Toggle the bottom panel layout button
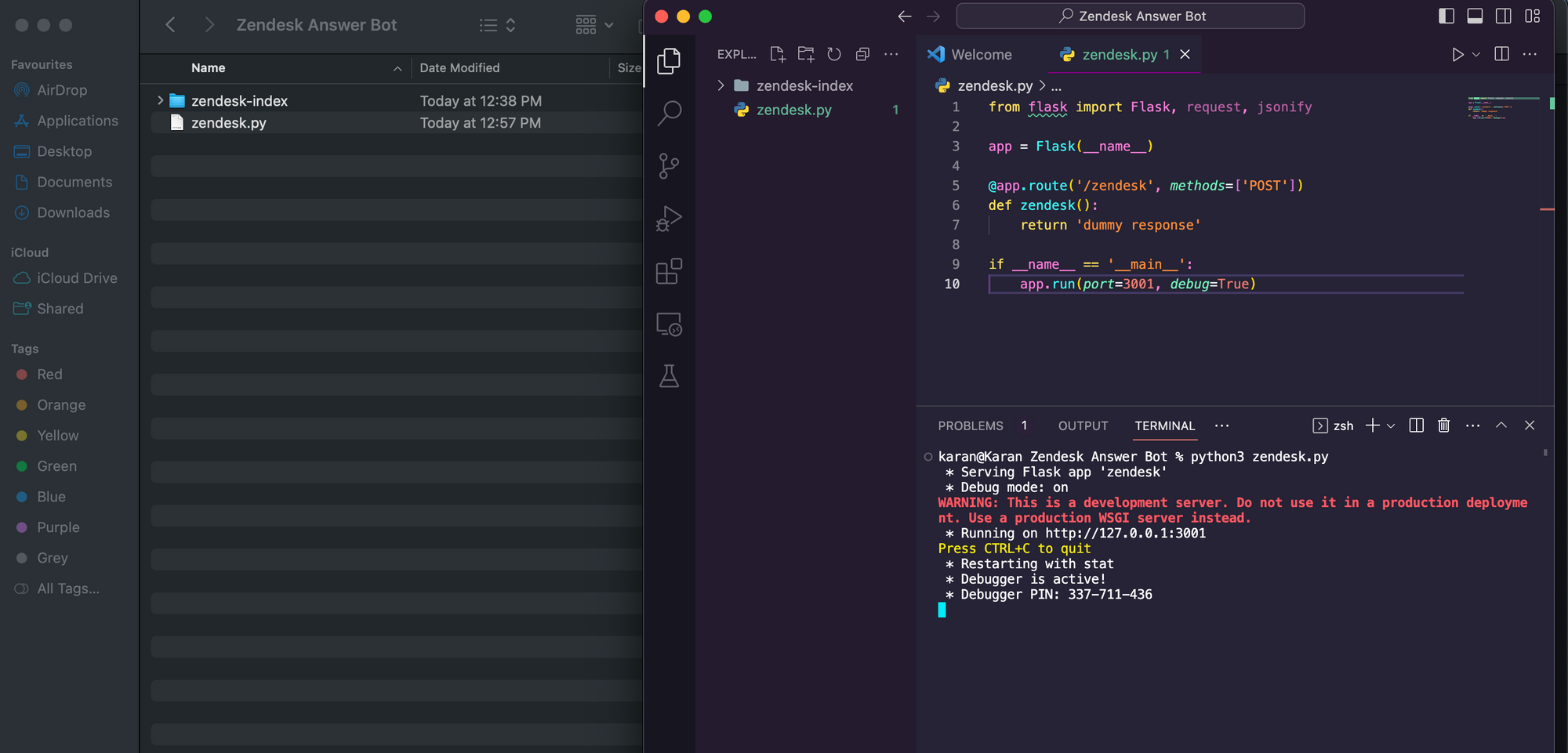1568x753 pixels. click(x=1475, y=16)
